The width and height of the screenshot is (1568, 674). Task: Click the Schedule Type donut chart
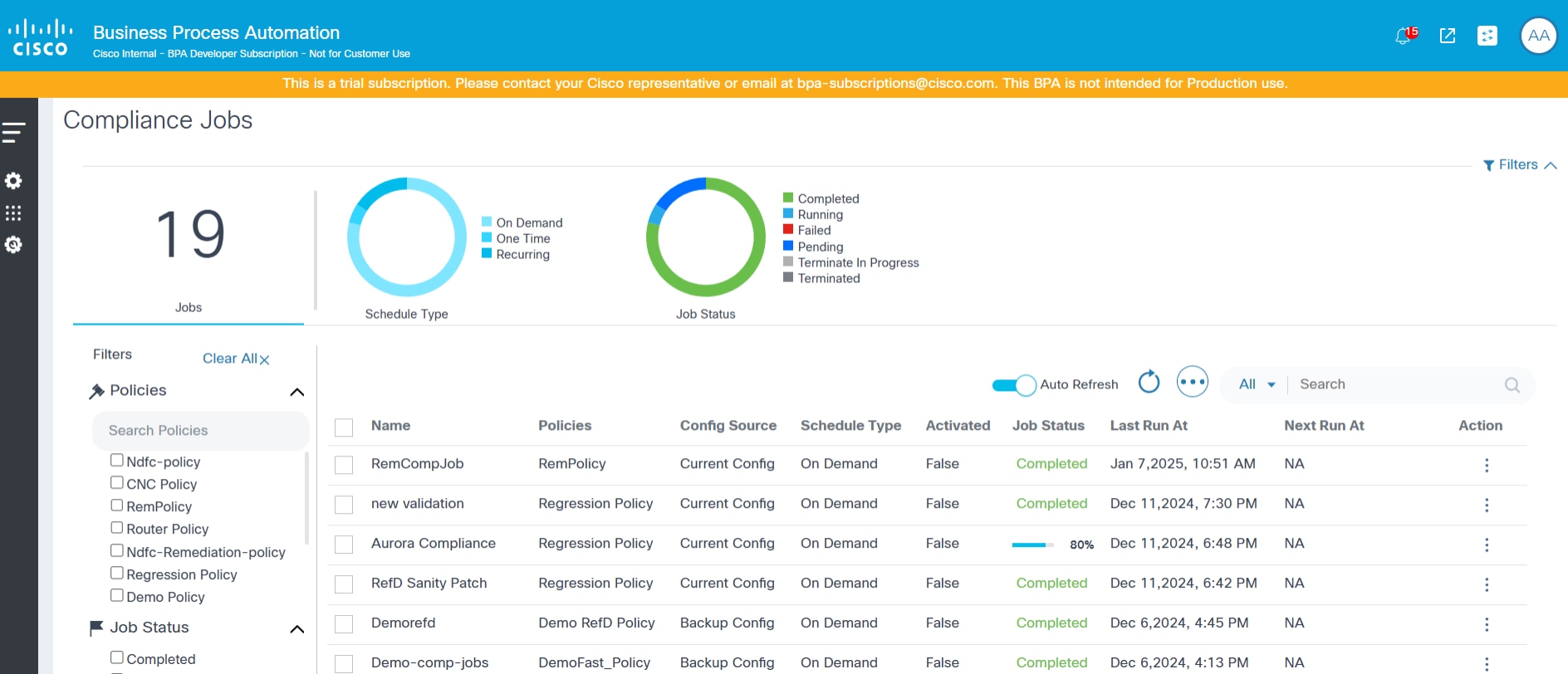click(407, 237)
